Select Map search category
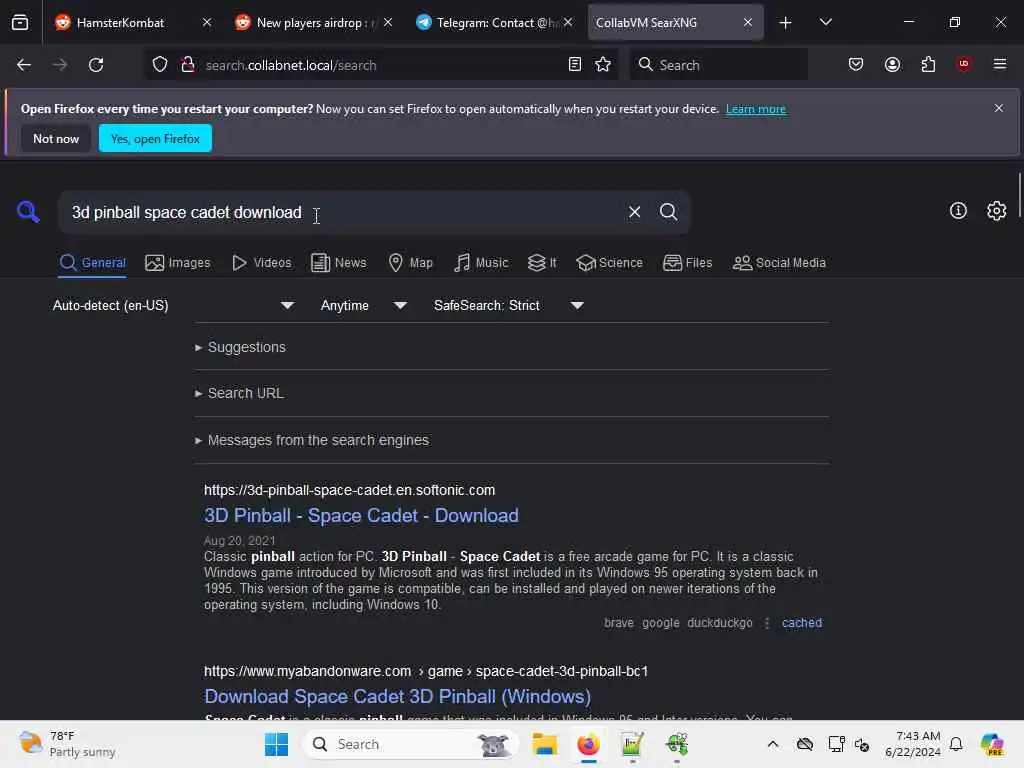This screenshot has width=1024, height=768. (410, 263)
